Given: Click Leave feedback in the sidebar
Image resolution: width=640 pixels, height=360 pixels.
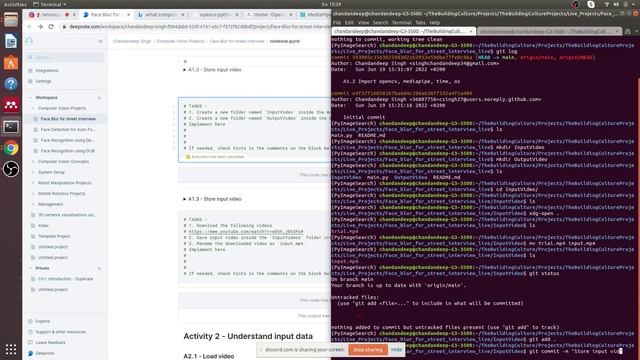Looking at the screenshot, I should (x=51, y=342).
